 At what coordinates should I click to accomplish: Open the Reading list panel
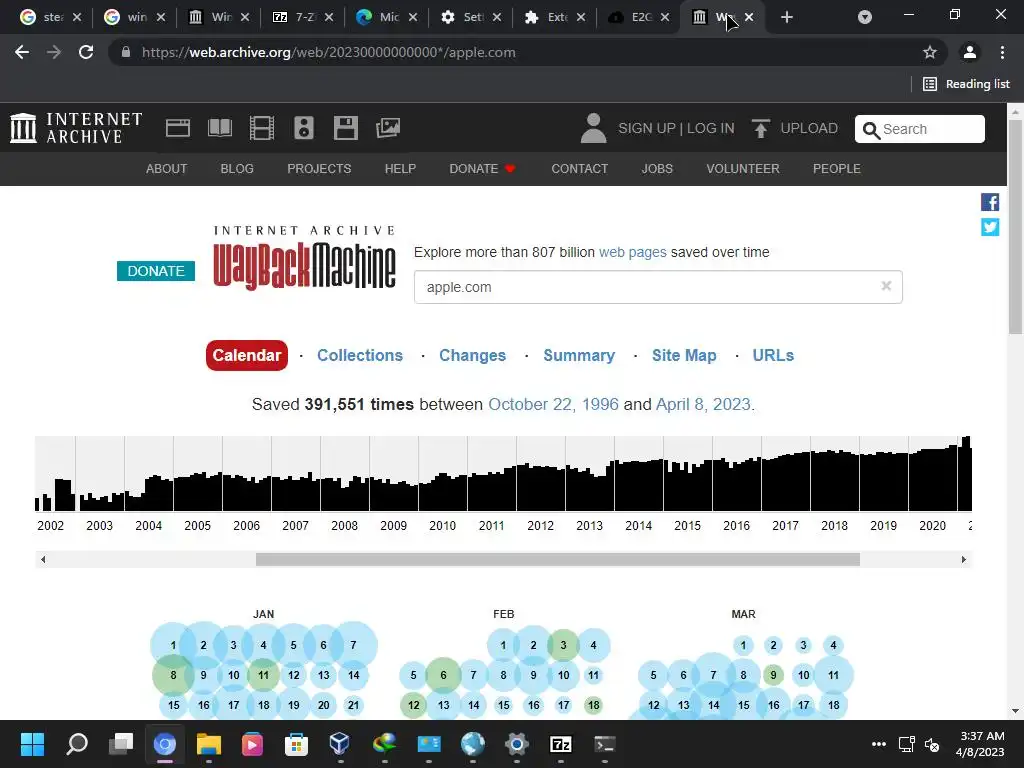(967, 84)
